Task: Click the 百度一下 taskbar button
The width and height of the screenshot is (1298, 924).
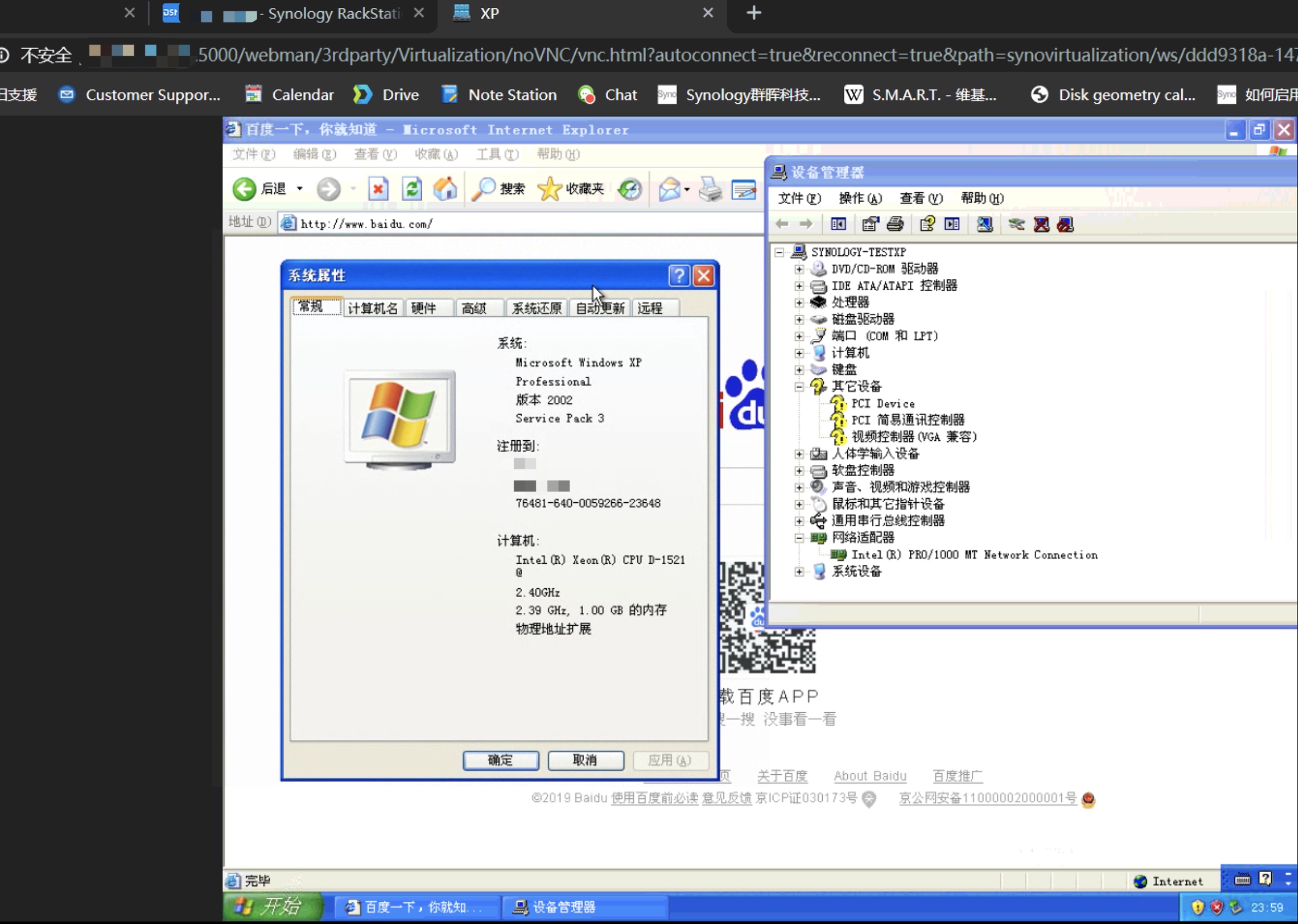Action: (417, 907)
